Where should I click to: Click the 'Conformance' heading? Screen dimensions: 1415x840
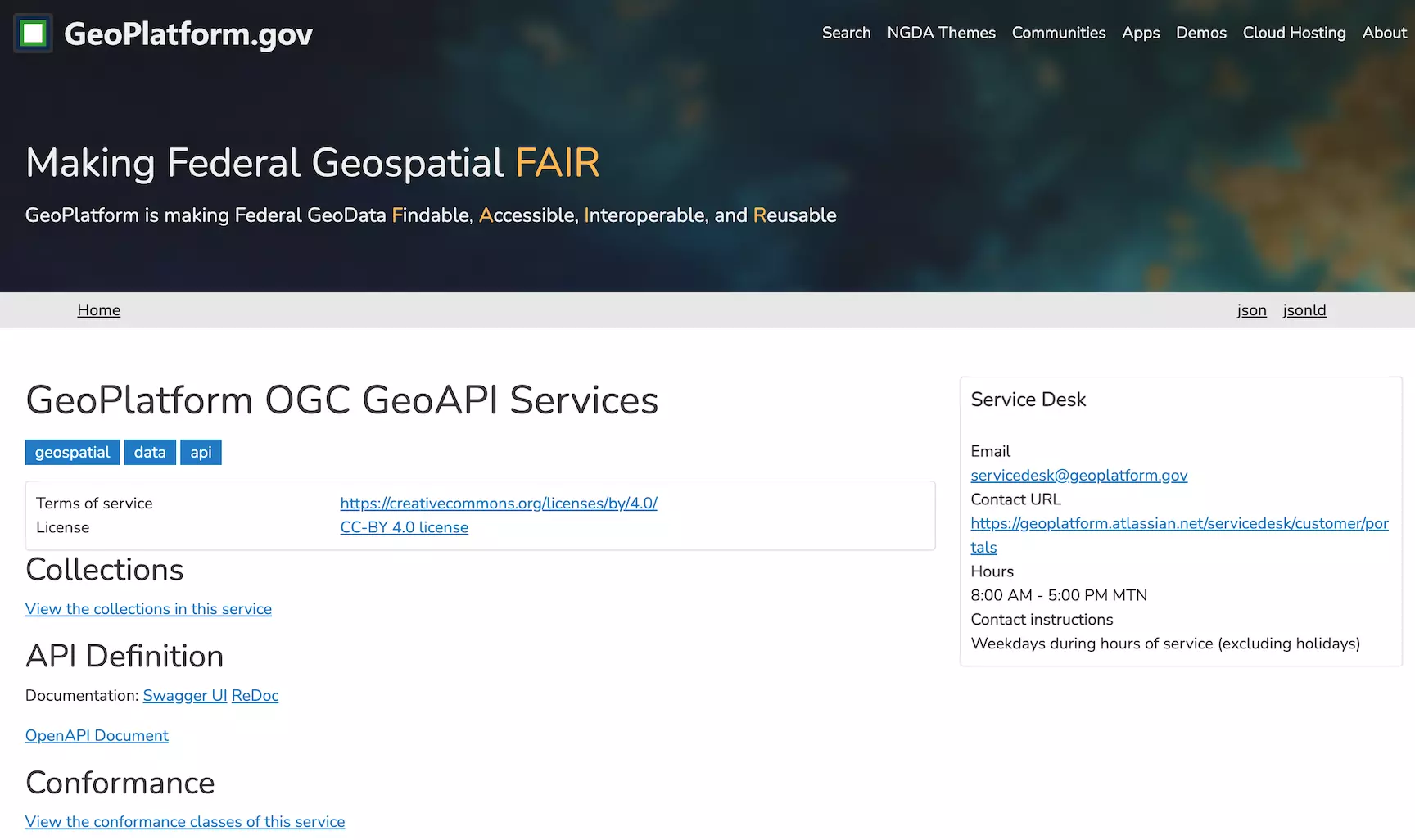pyautogui.click(x=120, y=783)
